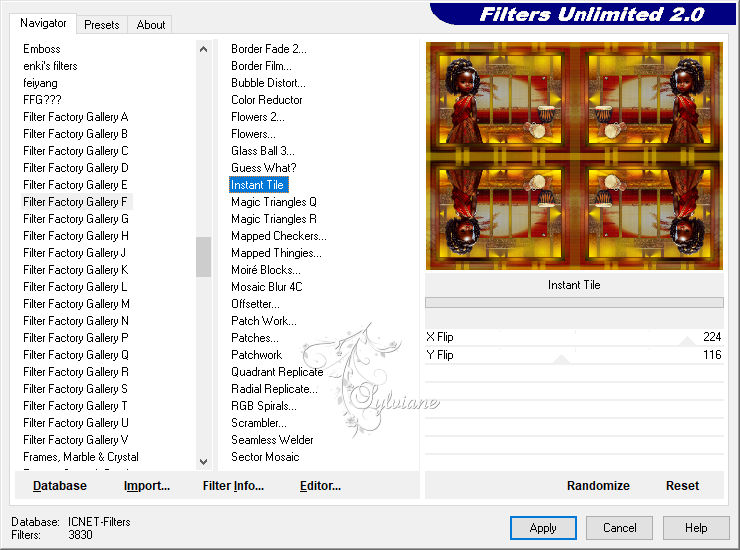Click the category list scrollbar thumb
Screen dimensions: 740x550
(x=203, y=257)
